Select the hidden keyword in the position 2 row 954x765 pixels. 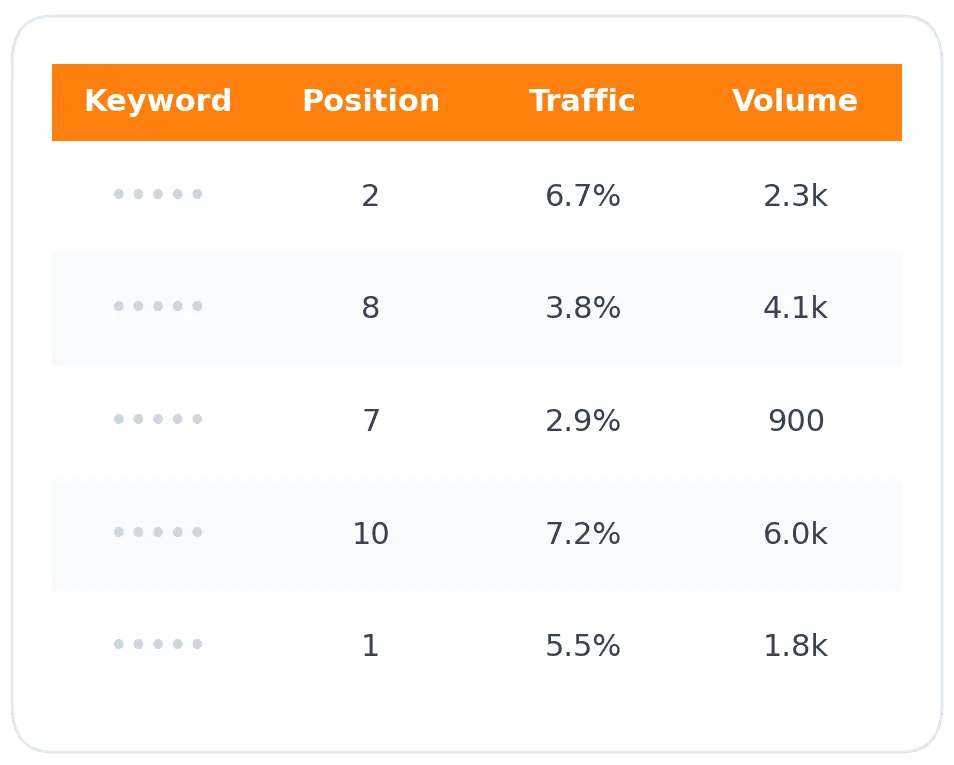click(158, 194)
